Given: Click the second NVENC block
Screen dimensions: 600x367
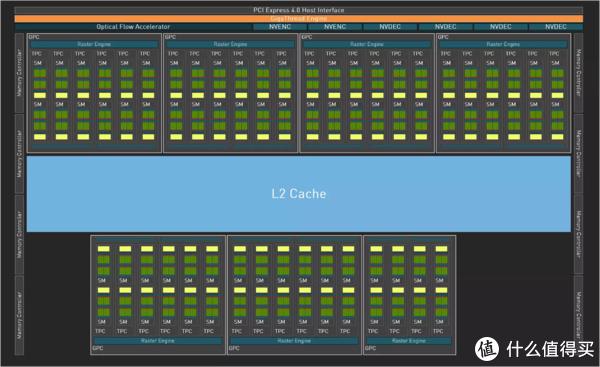Looking at the screenshot, I should 335,27.
